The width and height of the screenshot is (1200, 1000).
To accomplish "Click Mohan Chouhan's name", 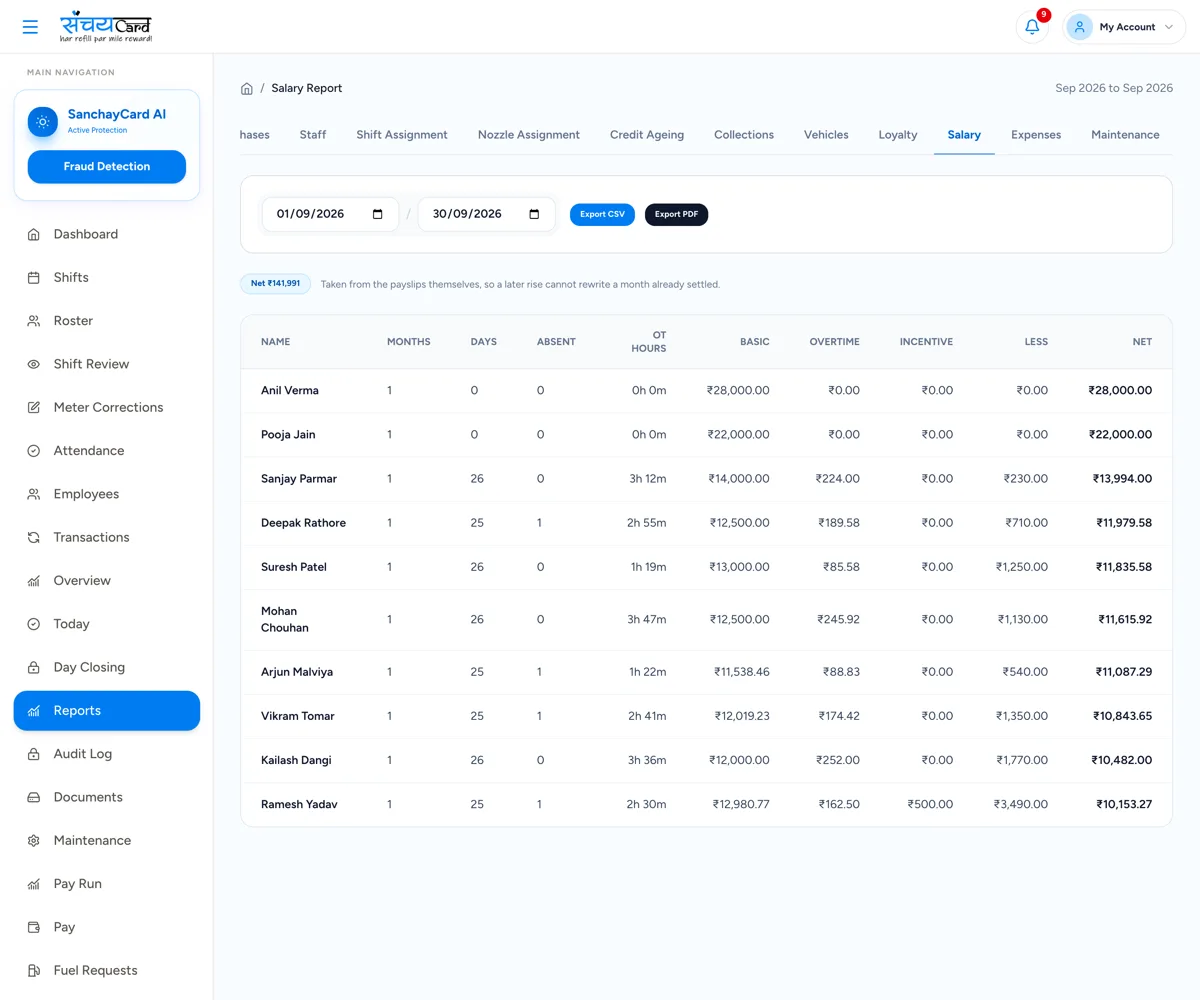I will (285, 620).
